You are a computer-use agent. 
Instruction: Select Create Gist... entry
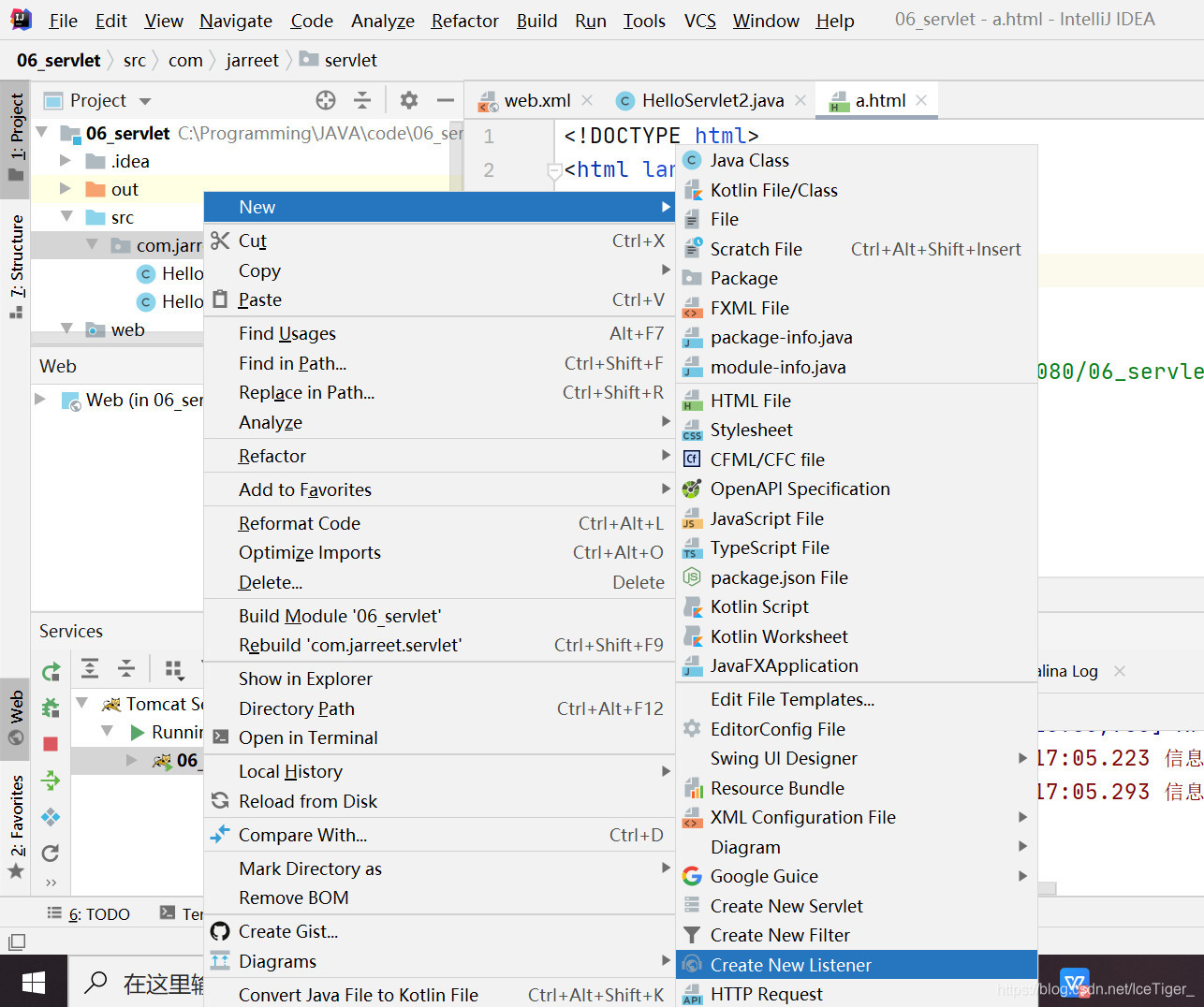[439, 931]
